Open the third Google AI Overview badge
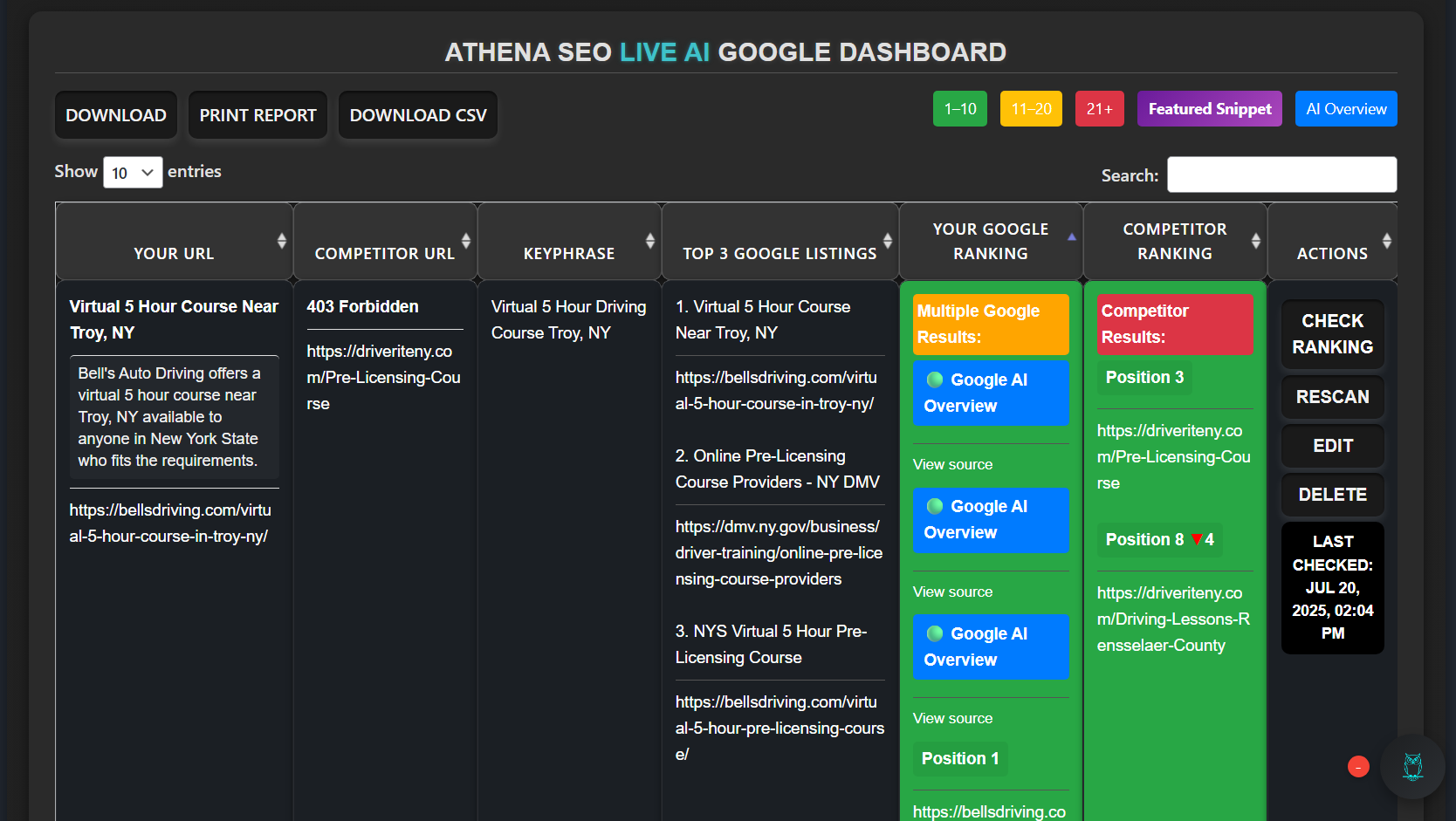 pyautogui.click(x=991, y=647)
